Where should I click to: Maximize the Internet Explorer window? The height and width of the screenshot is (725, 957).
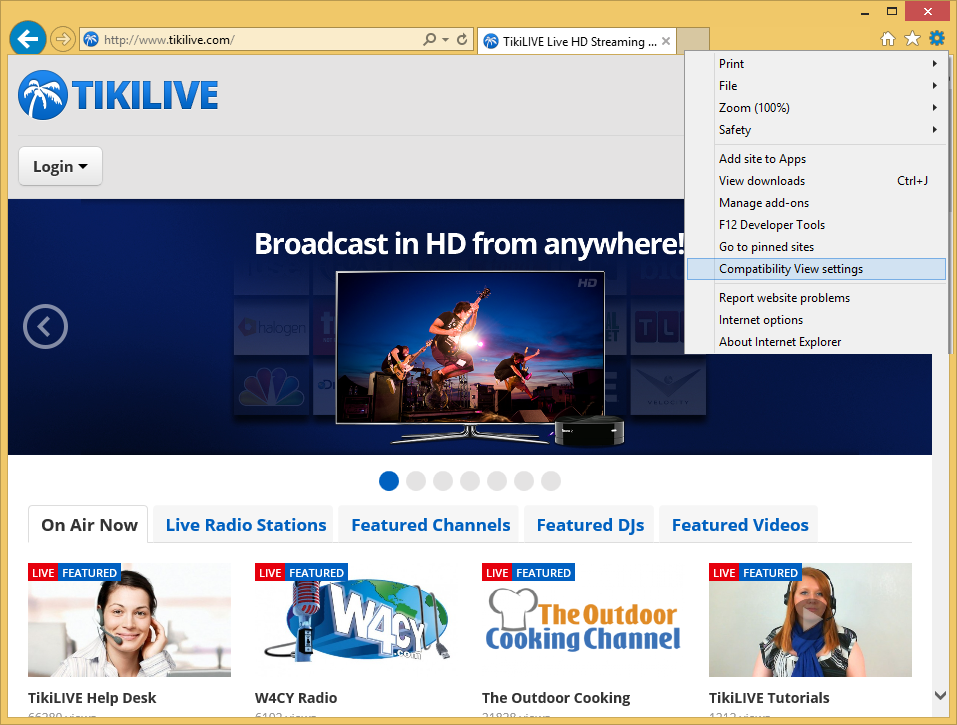click(892, 12)
